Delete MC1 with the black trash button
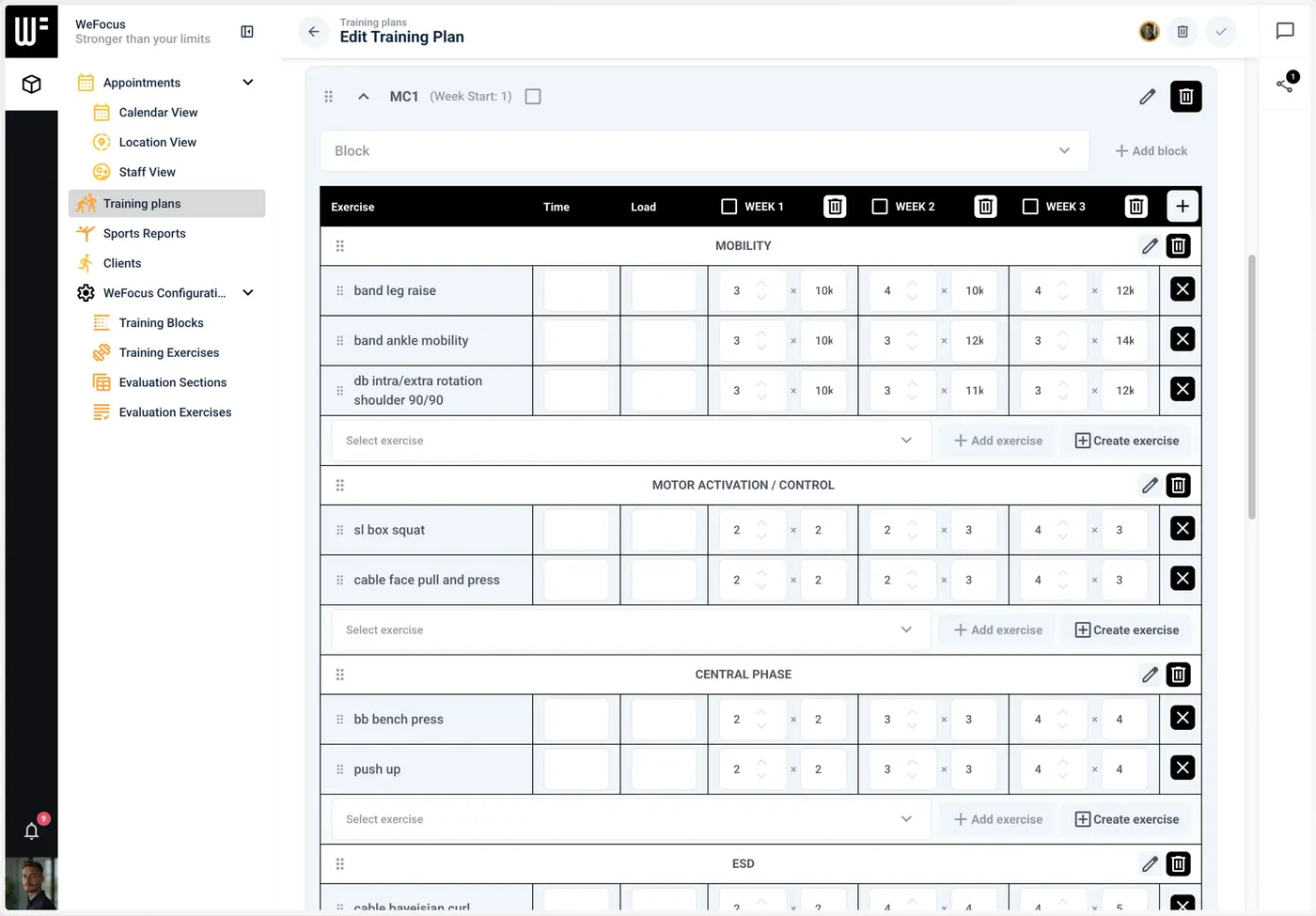Viewport: 1316px width, 916px height. tap(1186, 97)
